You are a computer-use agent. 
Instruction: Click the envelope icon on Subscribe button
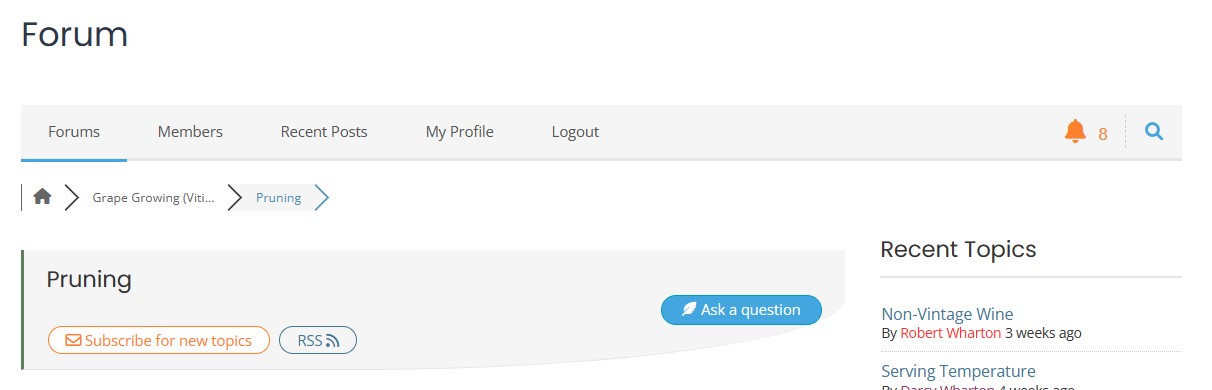point(73,340)
